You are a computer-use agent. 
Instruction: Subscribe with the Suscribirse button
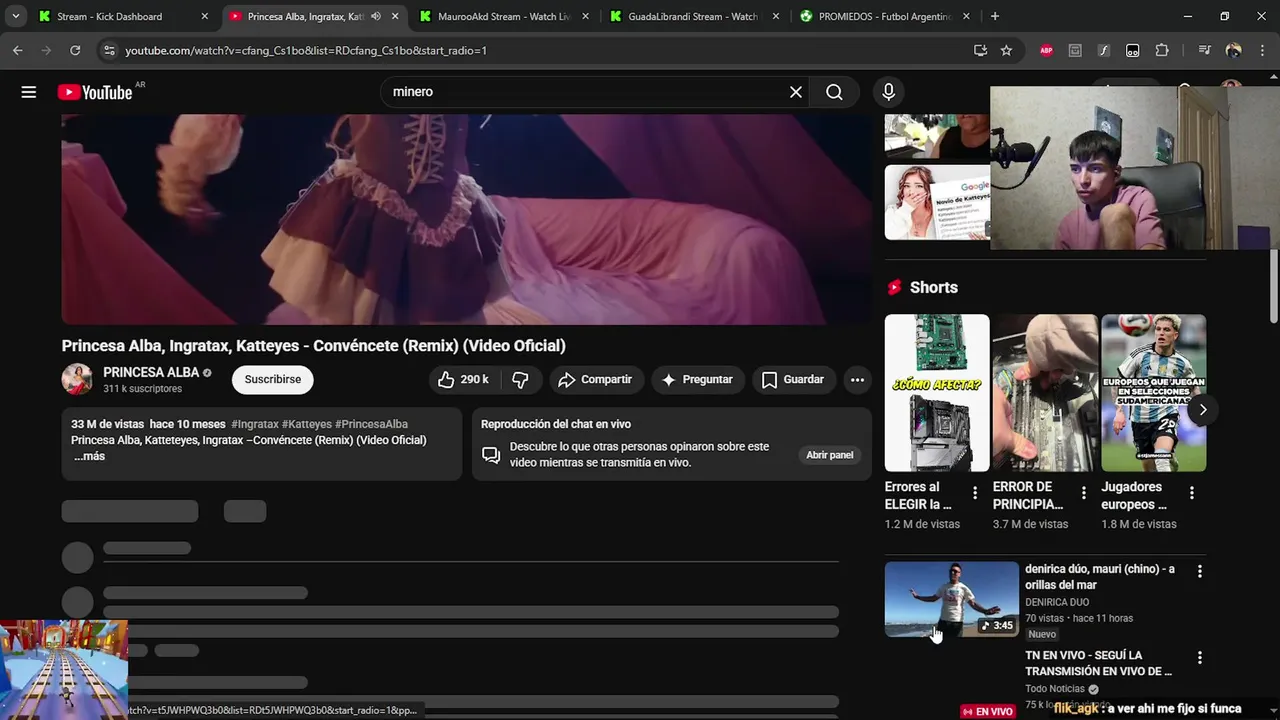(273, 380)
